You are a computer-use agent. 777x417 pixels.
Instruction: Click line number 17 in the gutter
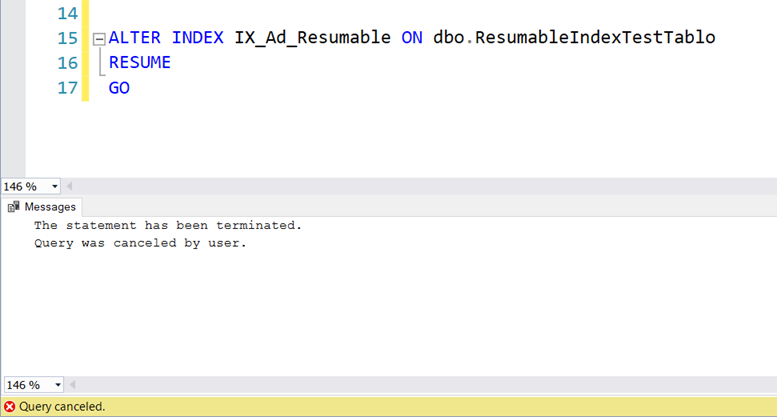[x=67, y=88]
